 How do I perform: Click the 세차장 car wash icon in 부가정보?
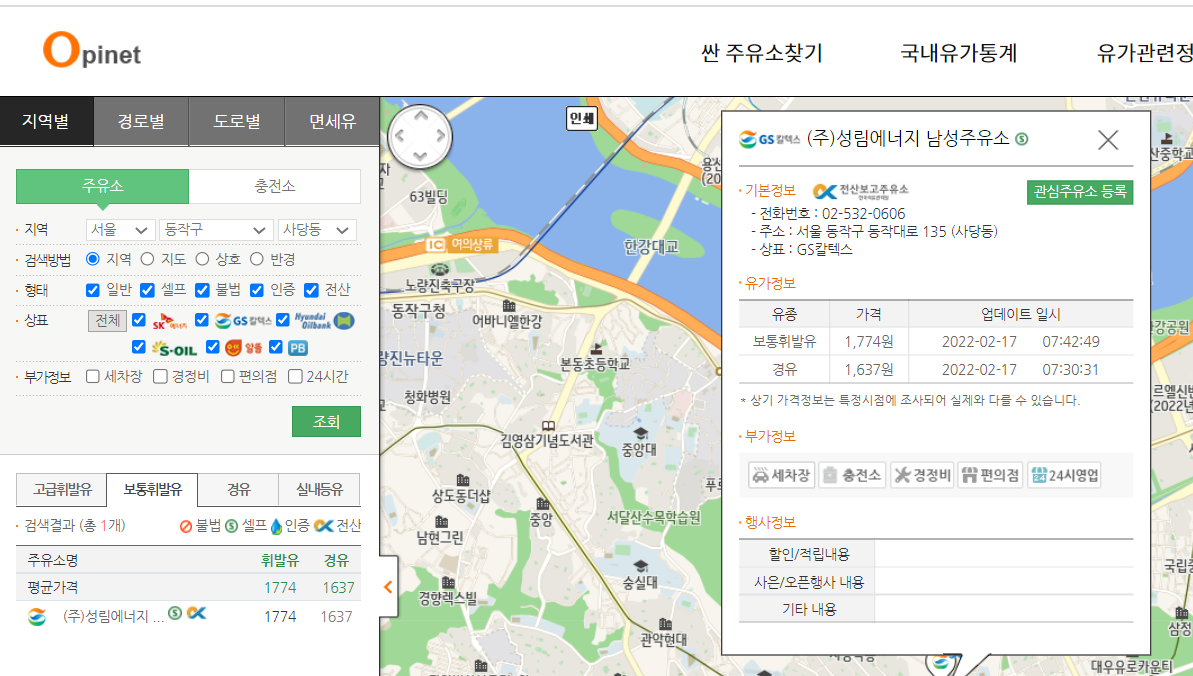point(781,475)
